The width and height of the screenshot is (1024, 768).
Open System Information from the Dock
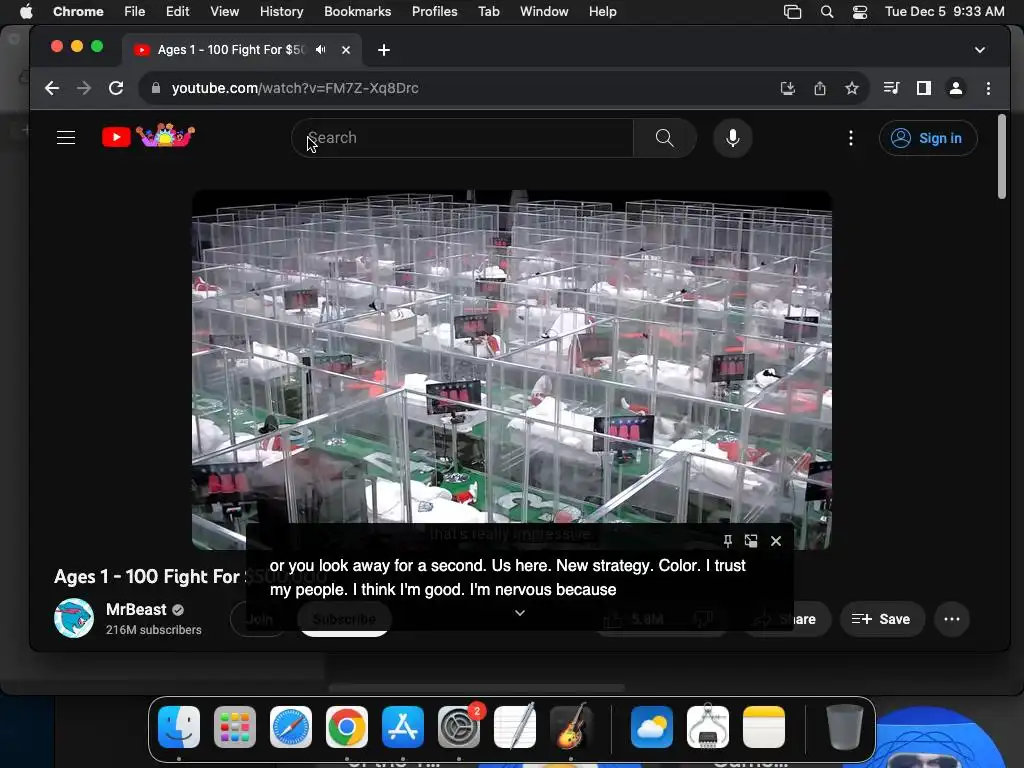[708, 727]
